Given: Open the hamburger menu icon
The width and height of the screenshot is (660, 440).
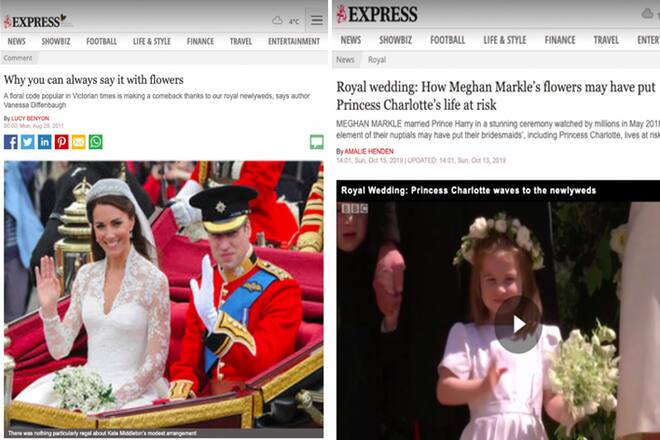Looking at the screenshot, I should tap(317, 20).
